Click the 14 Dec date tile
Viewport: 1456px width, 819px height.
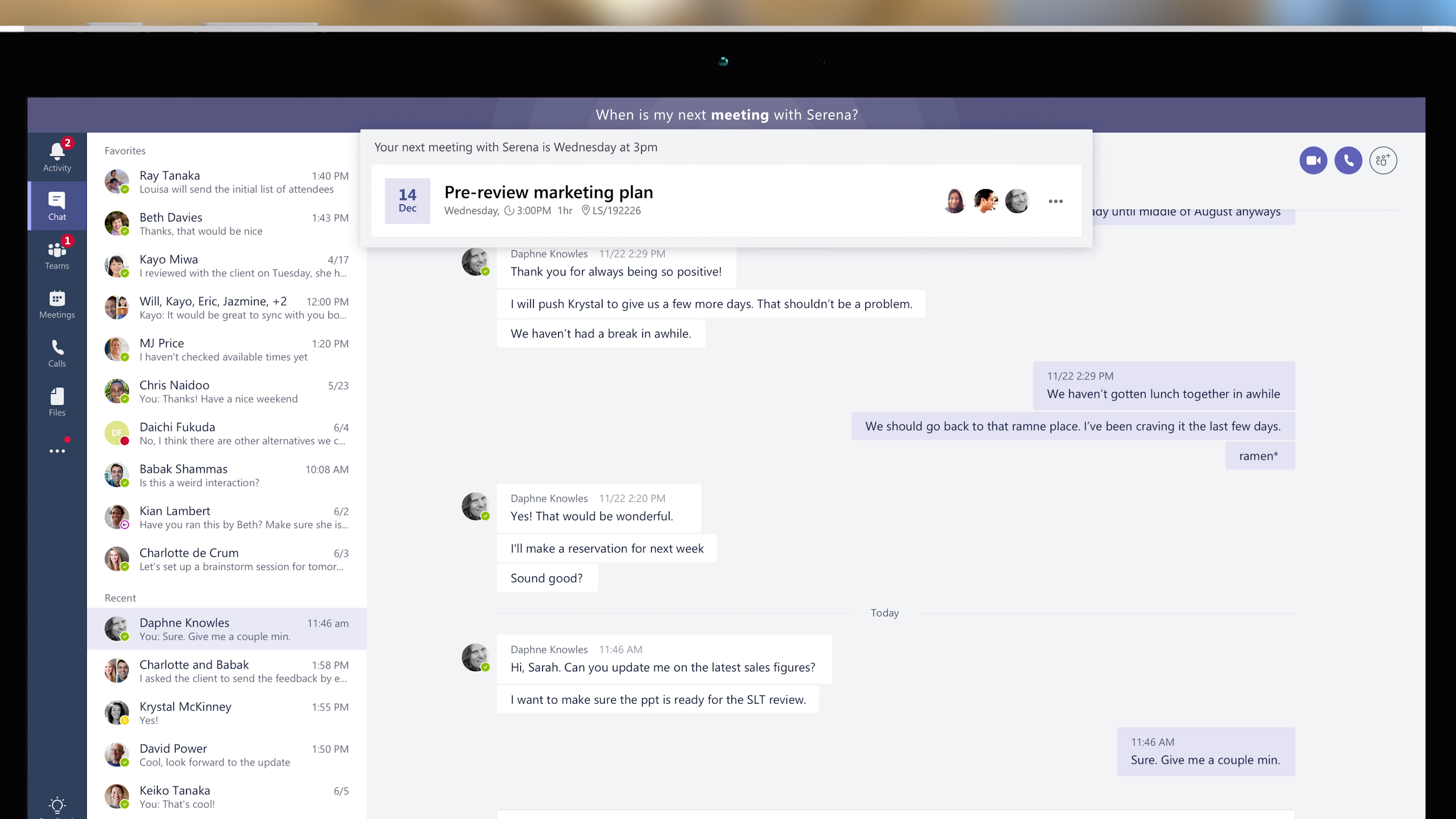pyautogui.click(x=407, y=201)
